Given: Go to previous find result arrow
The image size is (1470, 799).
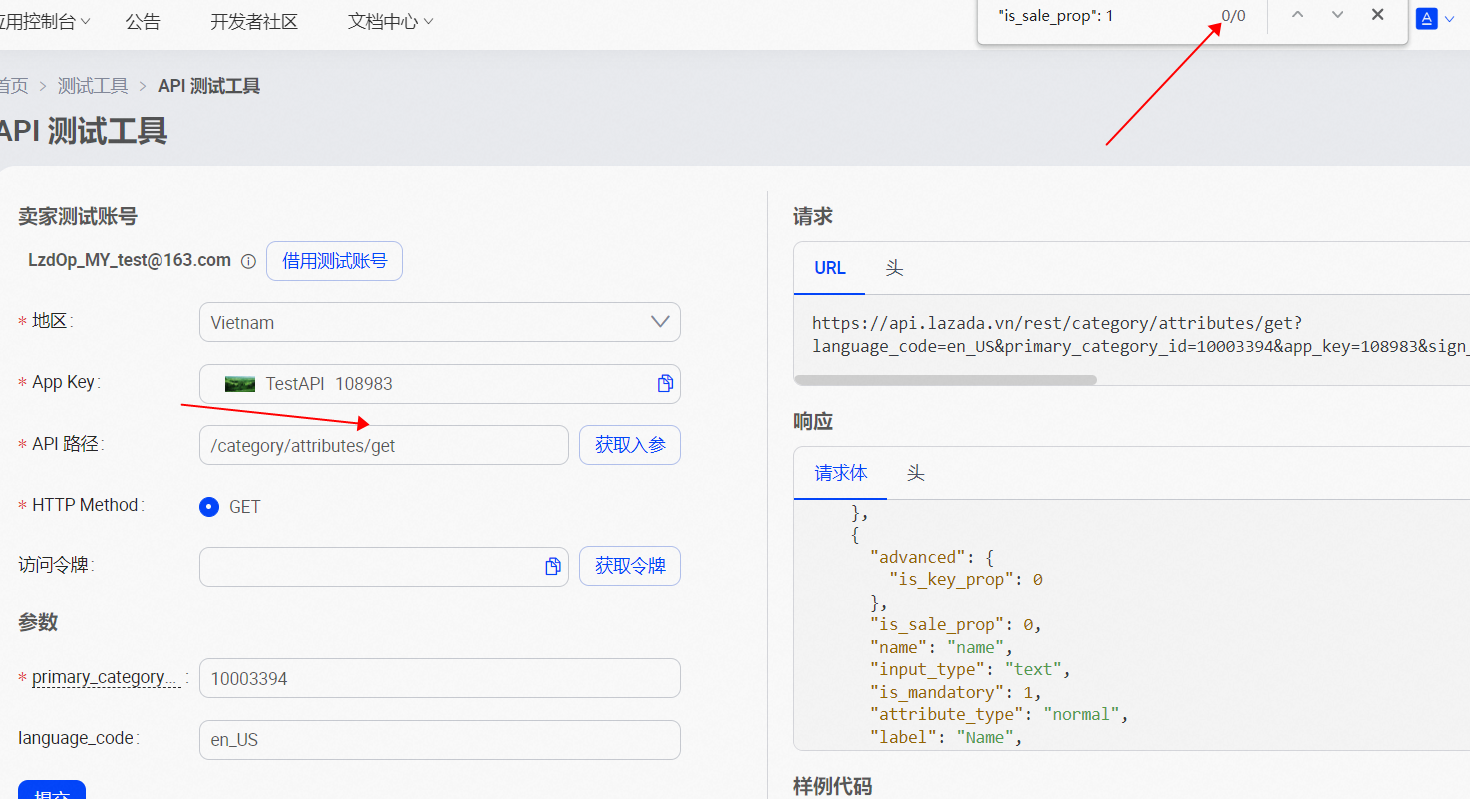Looking at the screenshot, I should tap(1297, 15).
